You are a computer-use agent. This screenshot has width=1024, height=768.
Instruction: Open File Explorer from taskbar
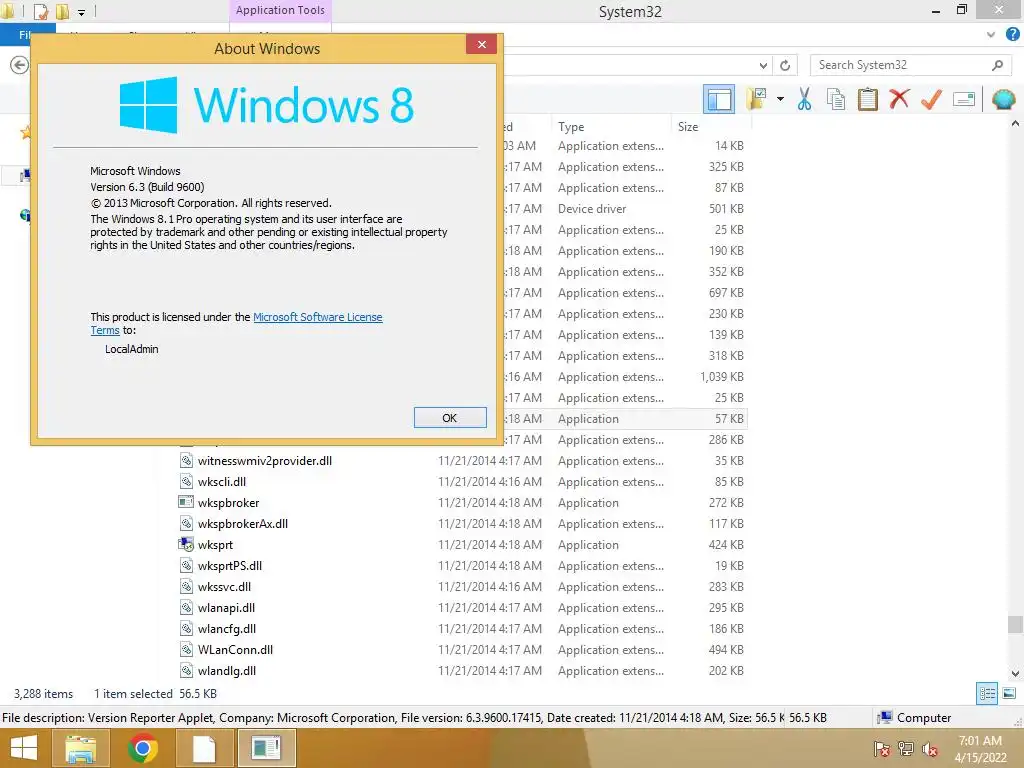[x=80, y=748]
